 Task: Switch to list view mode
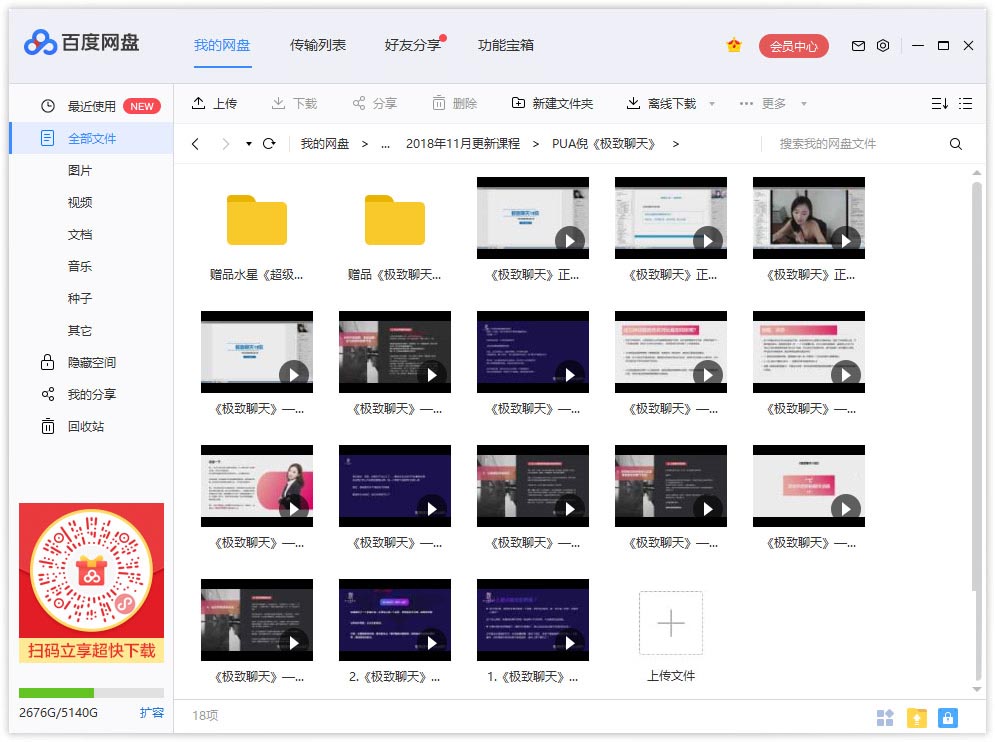point(965,104)
